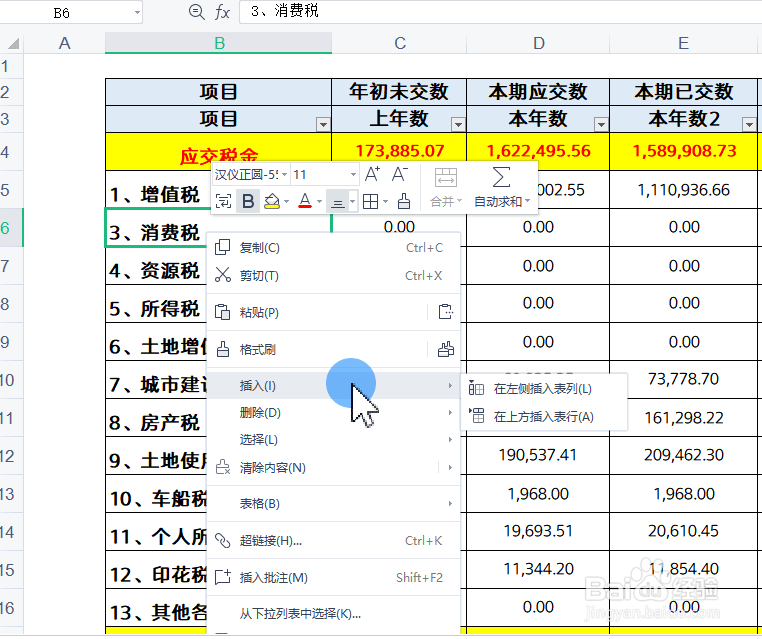Select column E header
Screen dimensions: 762x639
683,43
